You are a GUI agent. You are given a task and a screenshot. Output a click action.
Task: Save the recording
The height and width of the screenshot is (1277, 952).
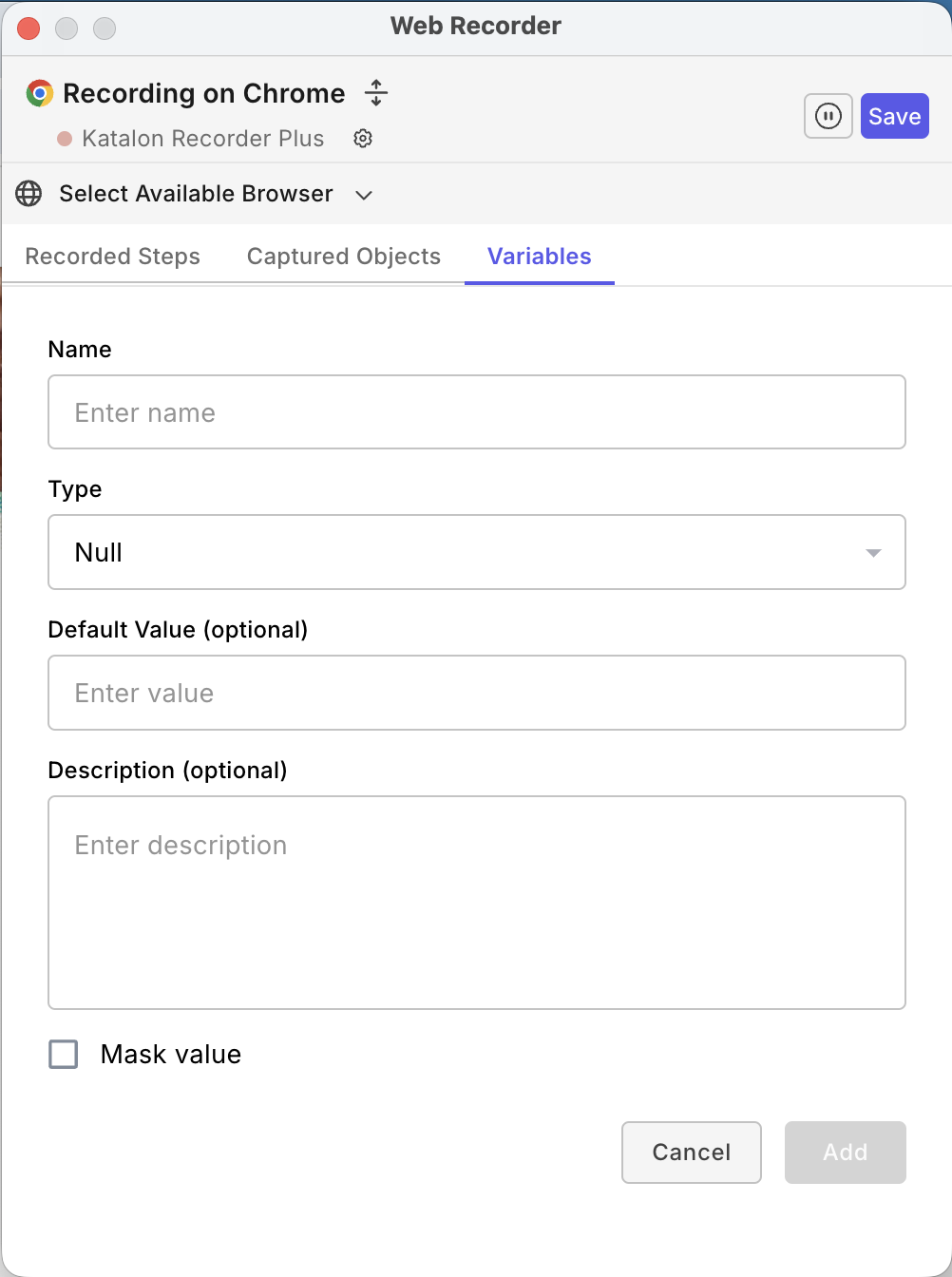tap(894, 115)
